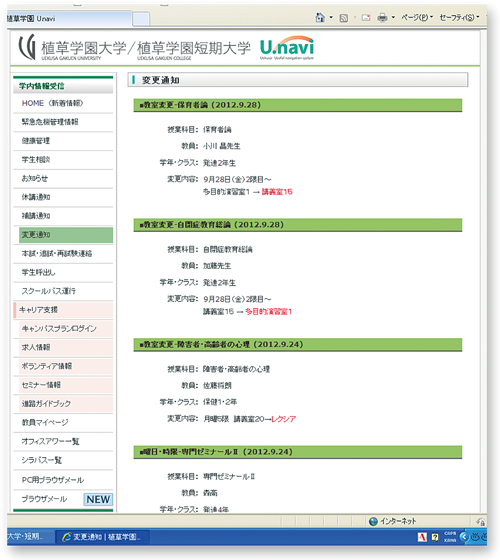
Task: Expand hidden tray icons arrow
Action: point(464,537)
